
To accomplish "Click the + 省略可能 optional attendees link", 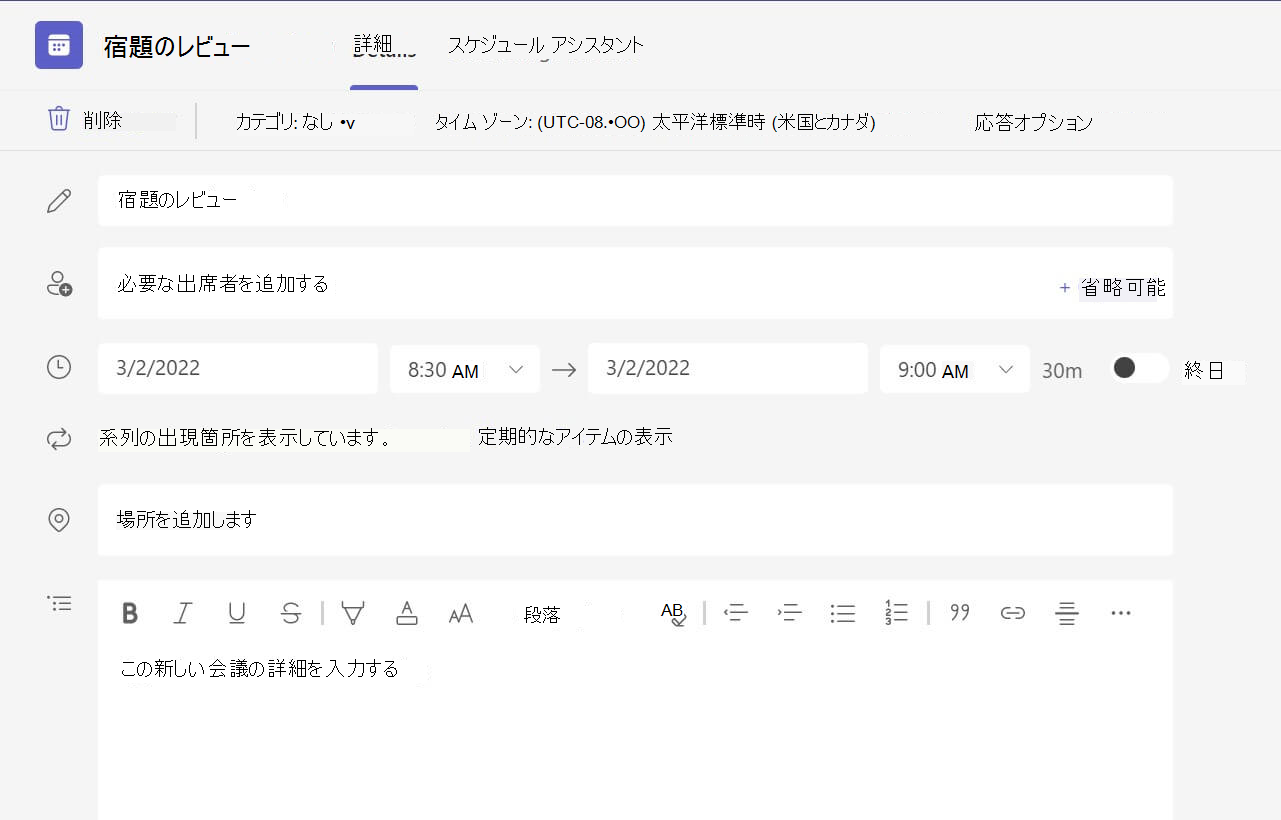I will point(1112,287).
